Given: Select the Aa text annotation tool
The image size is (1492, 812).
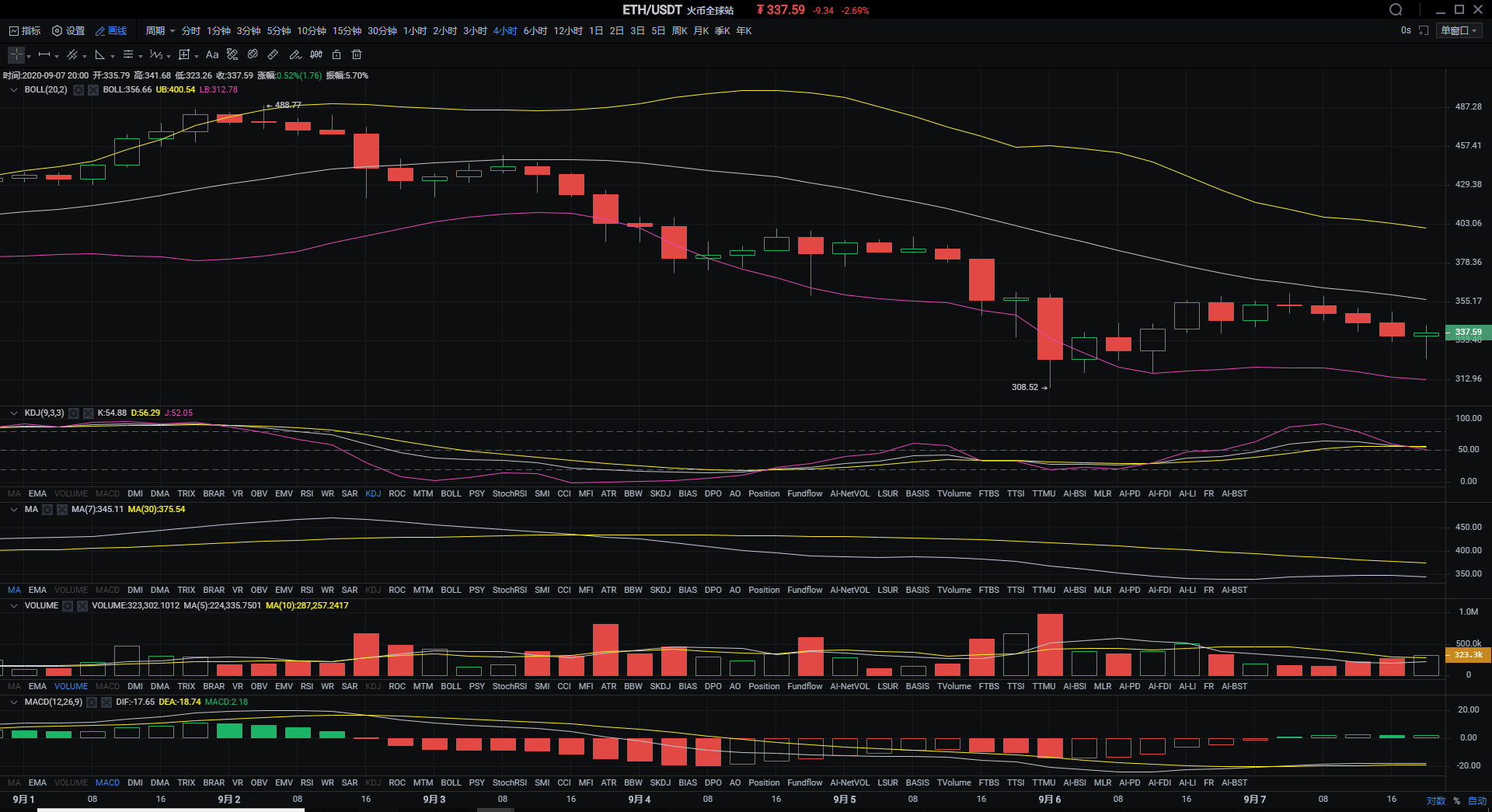Looking at the screenshot, I should [212, 54].
